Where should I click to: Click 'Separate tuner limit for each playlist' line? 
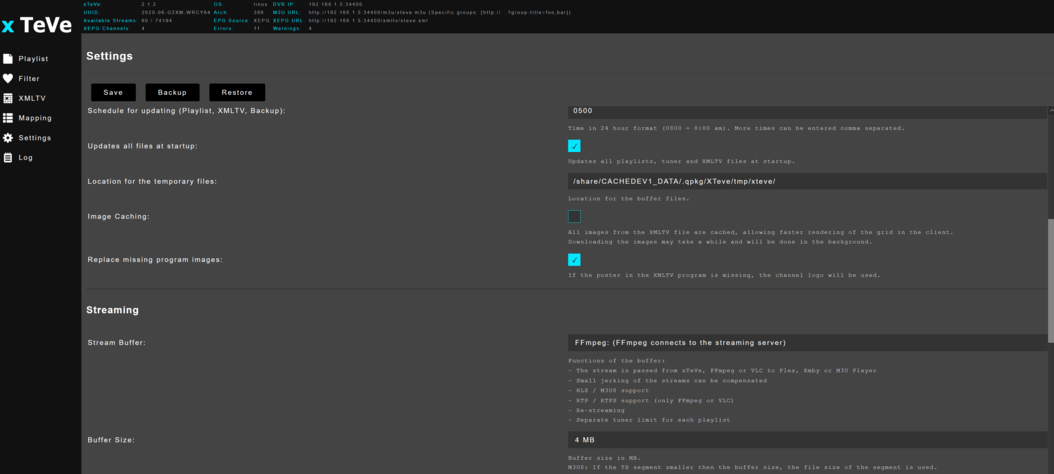(649, 420)
